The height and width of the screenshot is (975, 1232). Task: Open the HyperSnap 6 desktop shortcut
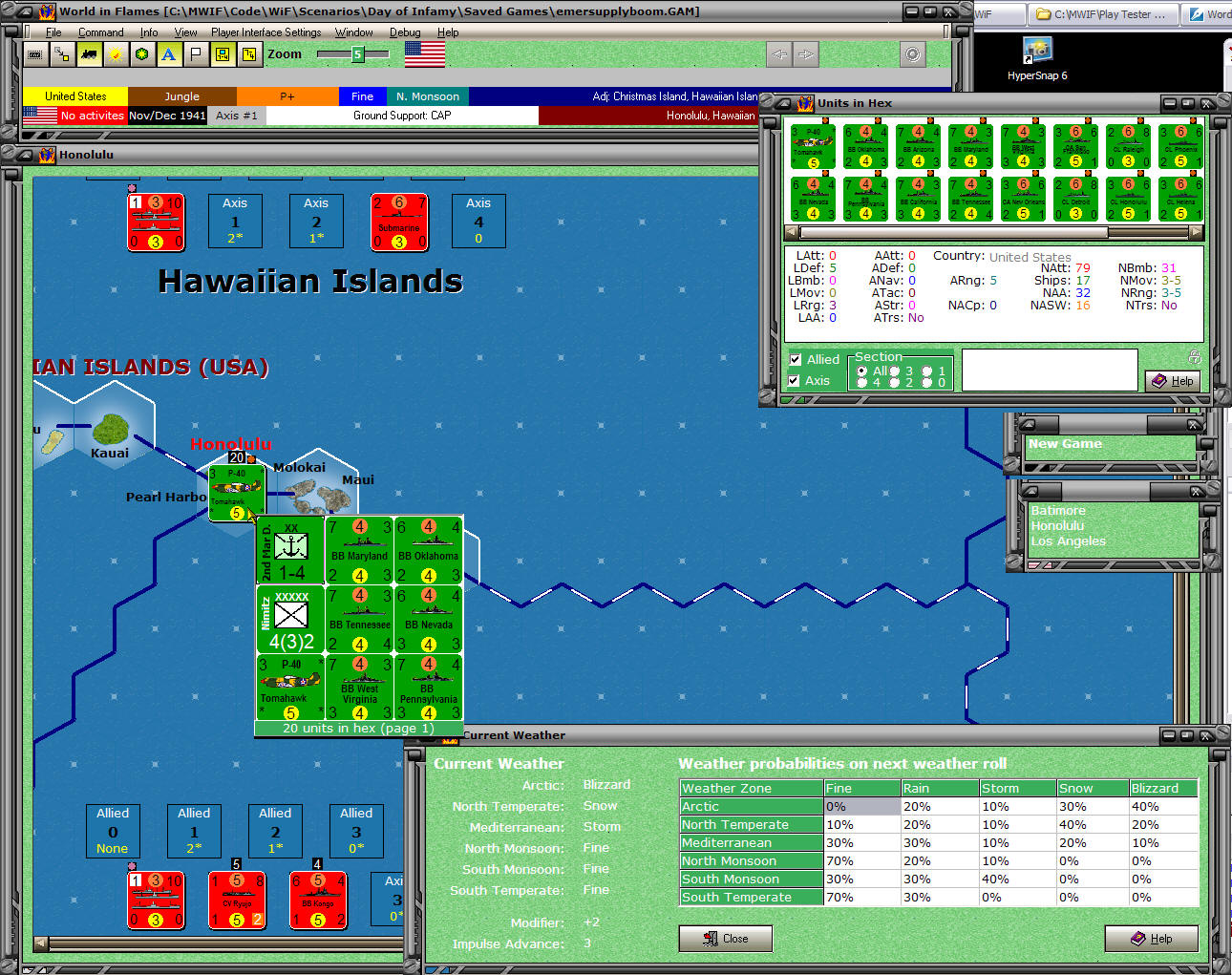click(1037, 59)
